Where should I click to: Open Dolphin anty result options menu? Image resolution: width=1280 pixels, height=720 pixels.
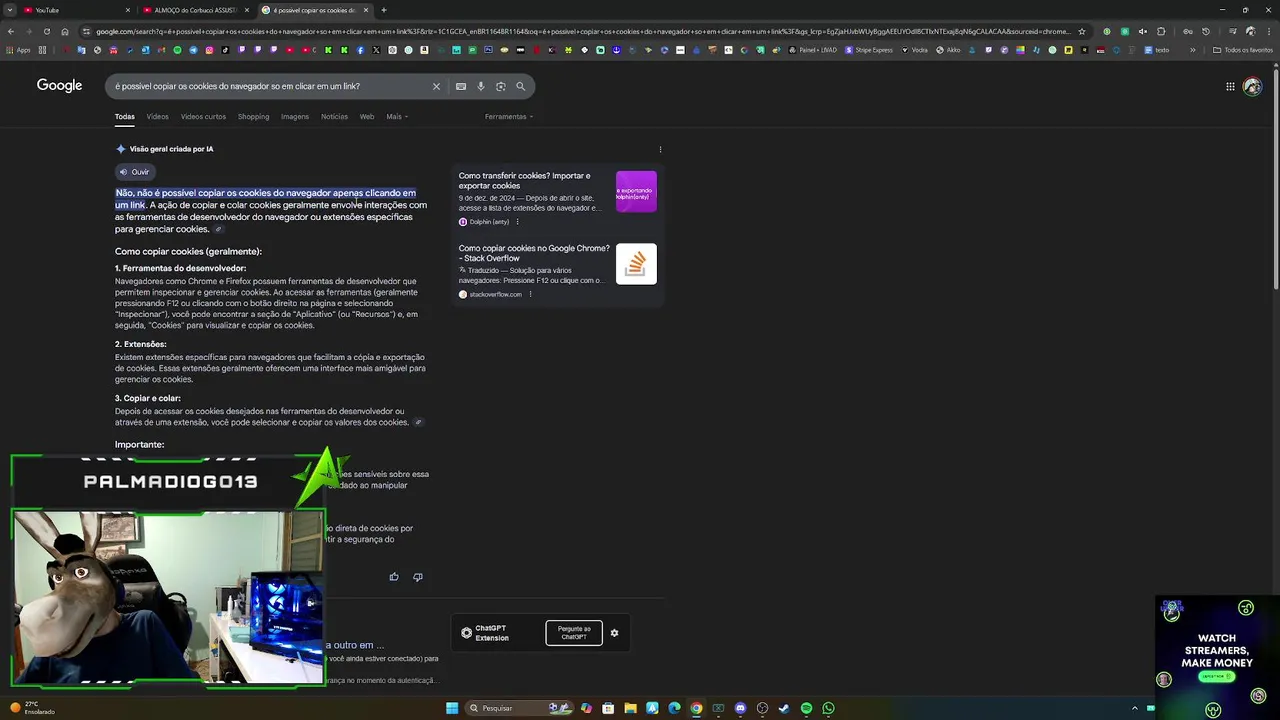point(517,222)
